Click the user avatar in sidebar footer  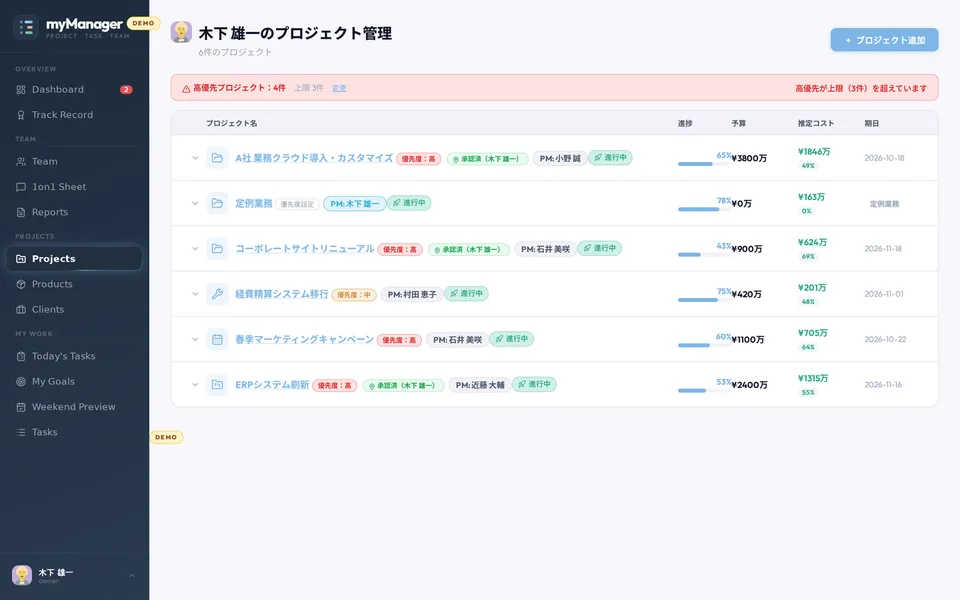[22, 575]
